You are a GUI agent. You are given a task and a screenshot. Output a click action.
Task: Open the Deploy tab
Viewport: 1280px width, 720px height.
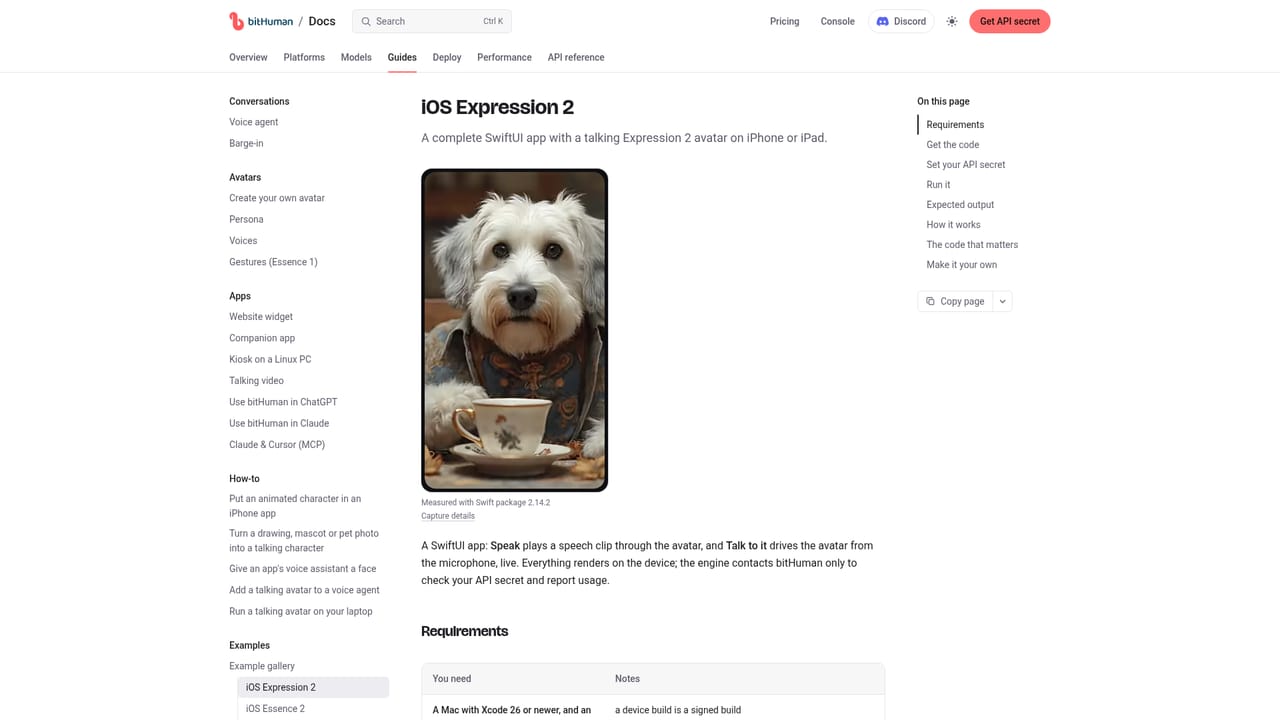447,57
